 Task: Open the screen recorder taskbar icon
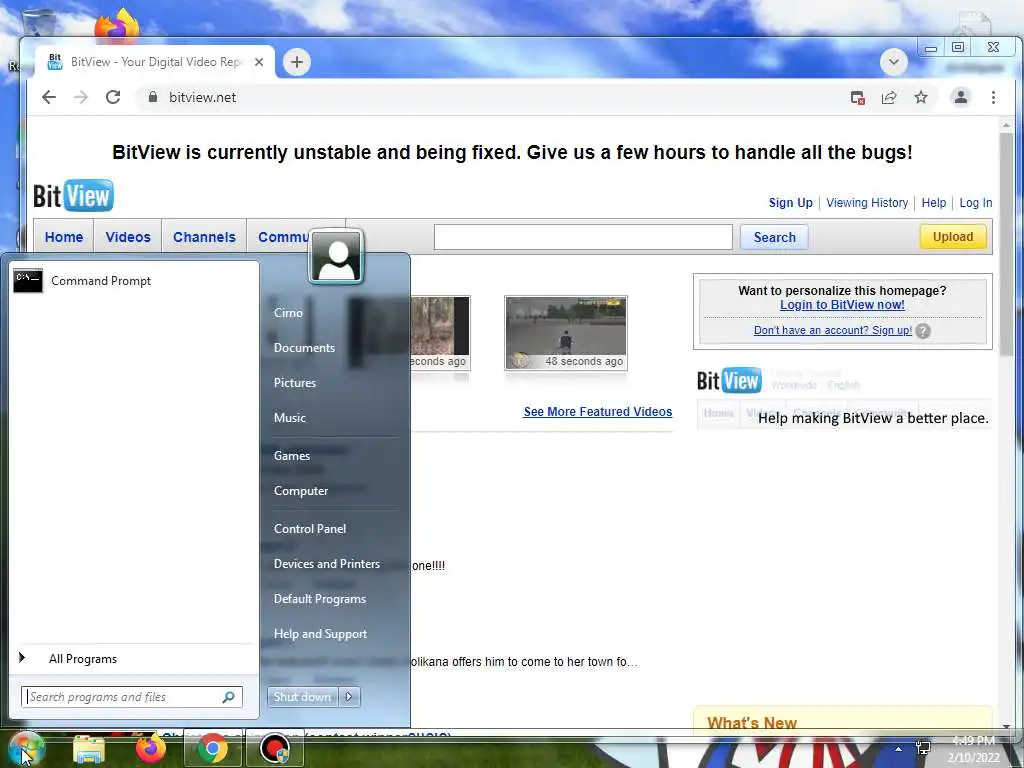pos(275,748)
